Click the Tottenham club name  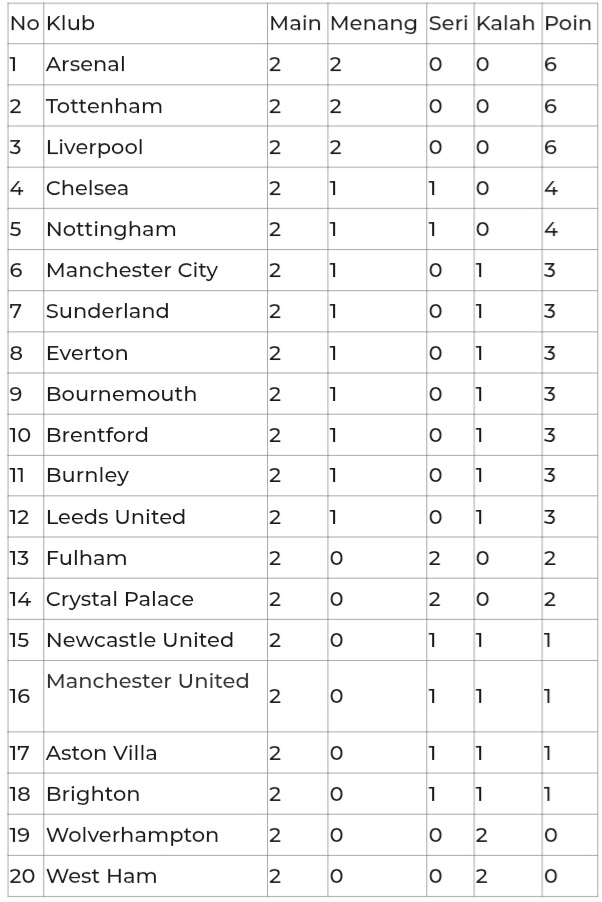tap(104, 106)
